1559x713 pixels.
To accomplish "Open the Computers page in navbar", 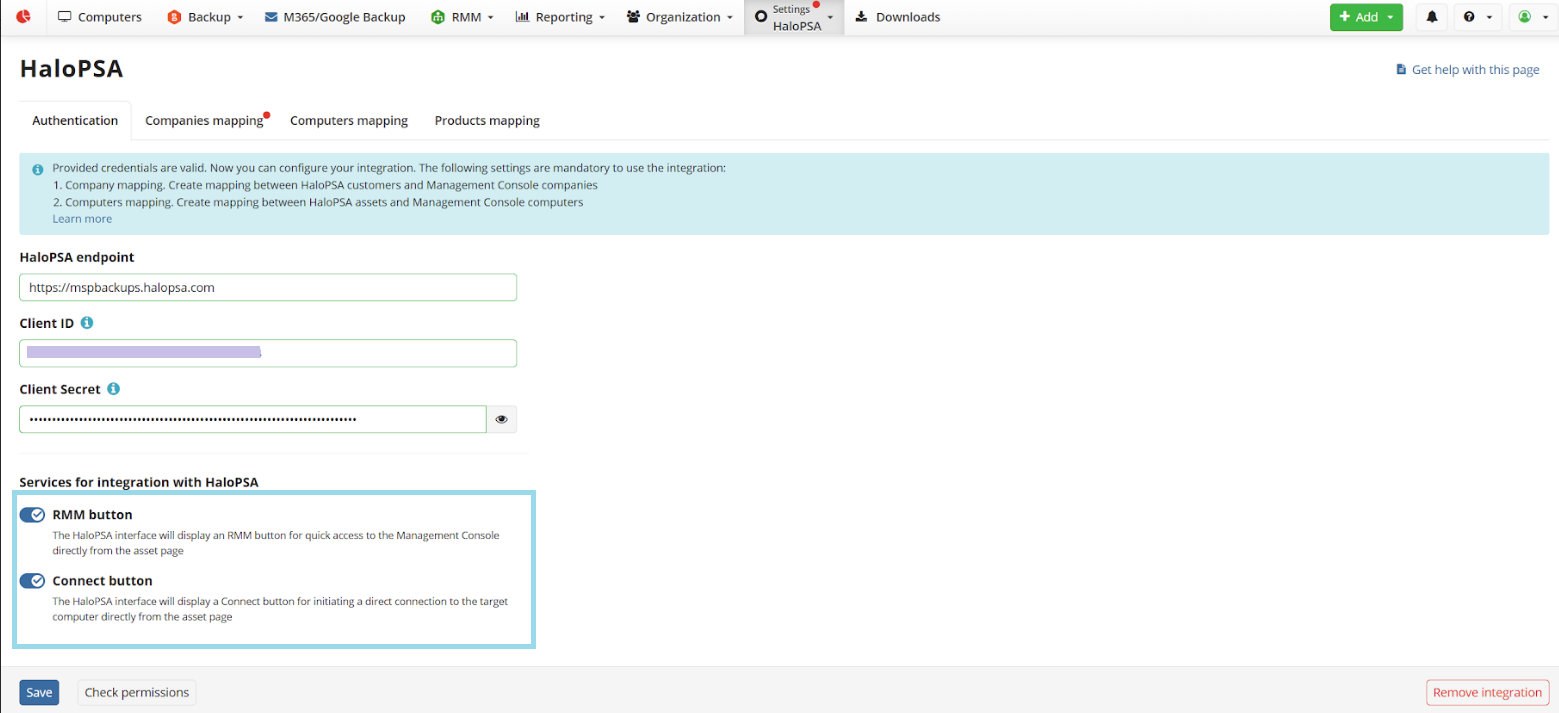I will pyautogui.click(x=100, y=17).
